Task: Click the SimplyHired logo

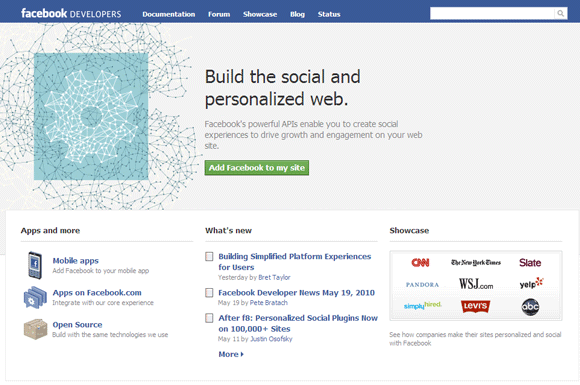Action: (423, 305)
